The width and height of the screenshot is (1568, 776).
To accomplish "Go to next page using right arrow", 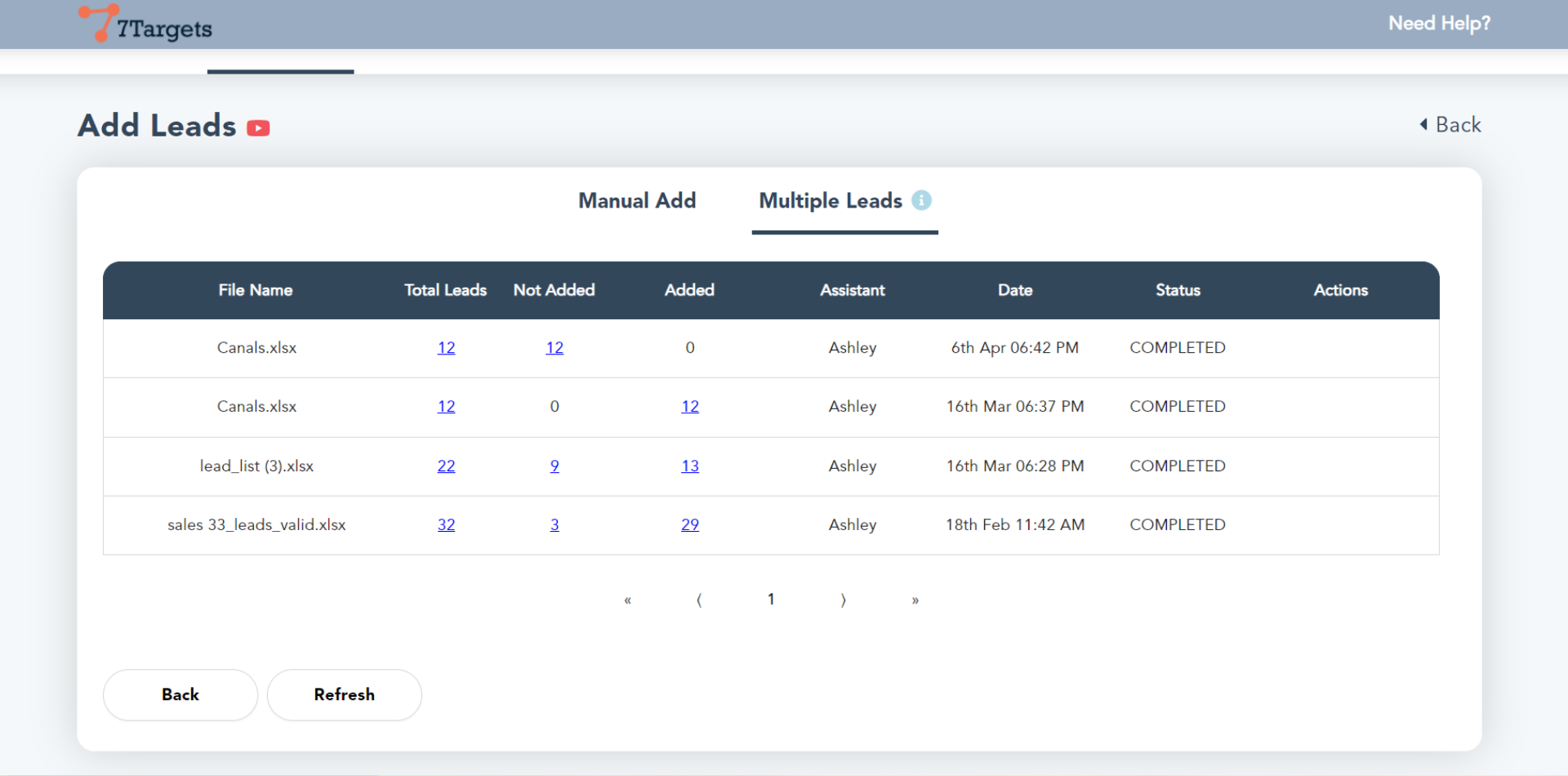I will pyautogui.click(x=843, y=600).
